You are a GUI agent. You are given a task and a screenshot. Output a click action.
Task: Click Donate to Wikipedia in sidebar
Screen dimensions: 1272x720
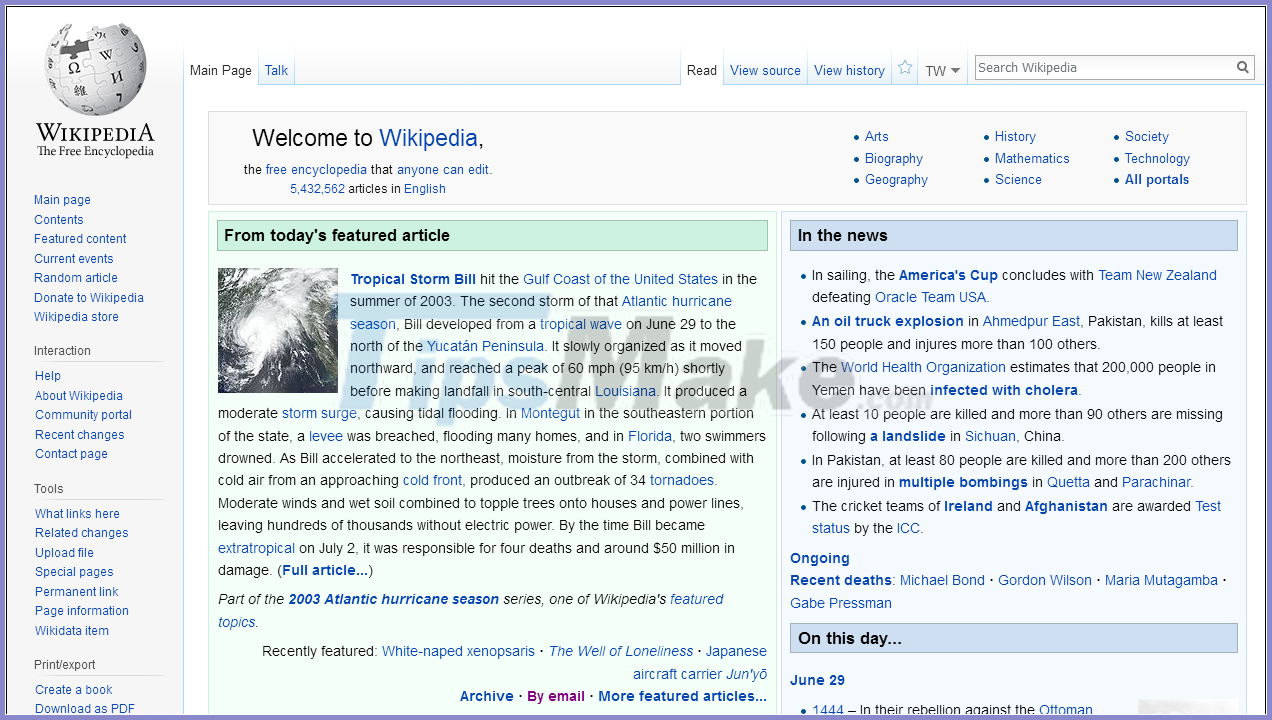click(x=89, y=298)
